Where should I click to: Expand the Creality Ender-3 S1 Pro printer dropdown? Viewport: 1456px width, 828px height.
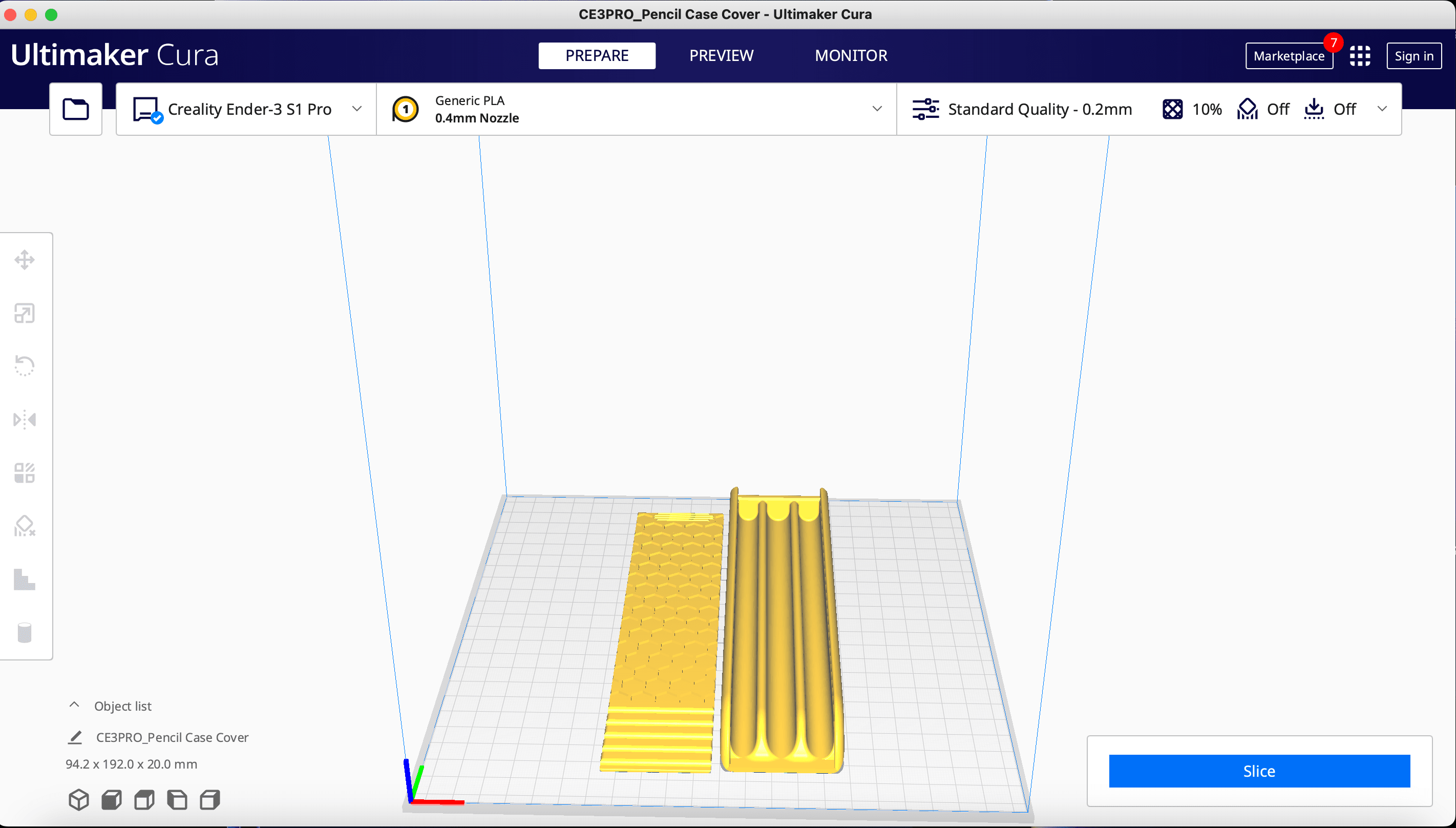pos(246,109)
